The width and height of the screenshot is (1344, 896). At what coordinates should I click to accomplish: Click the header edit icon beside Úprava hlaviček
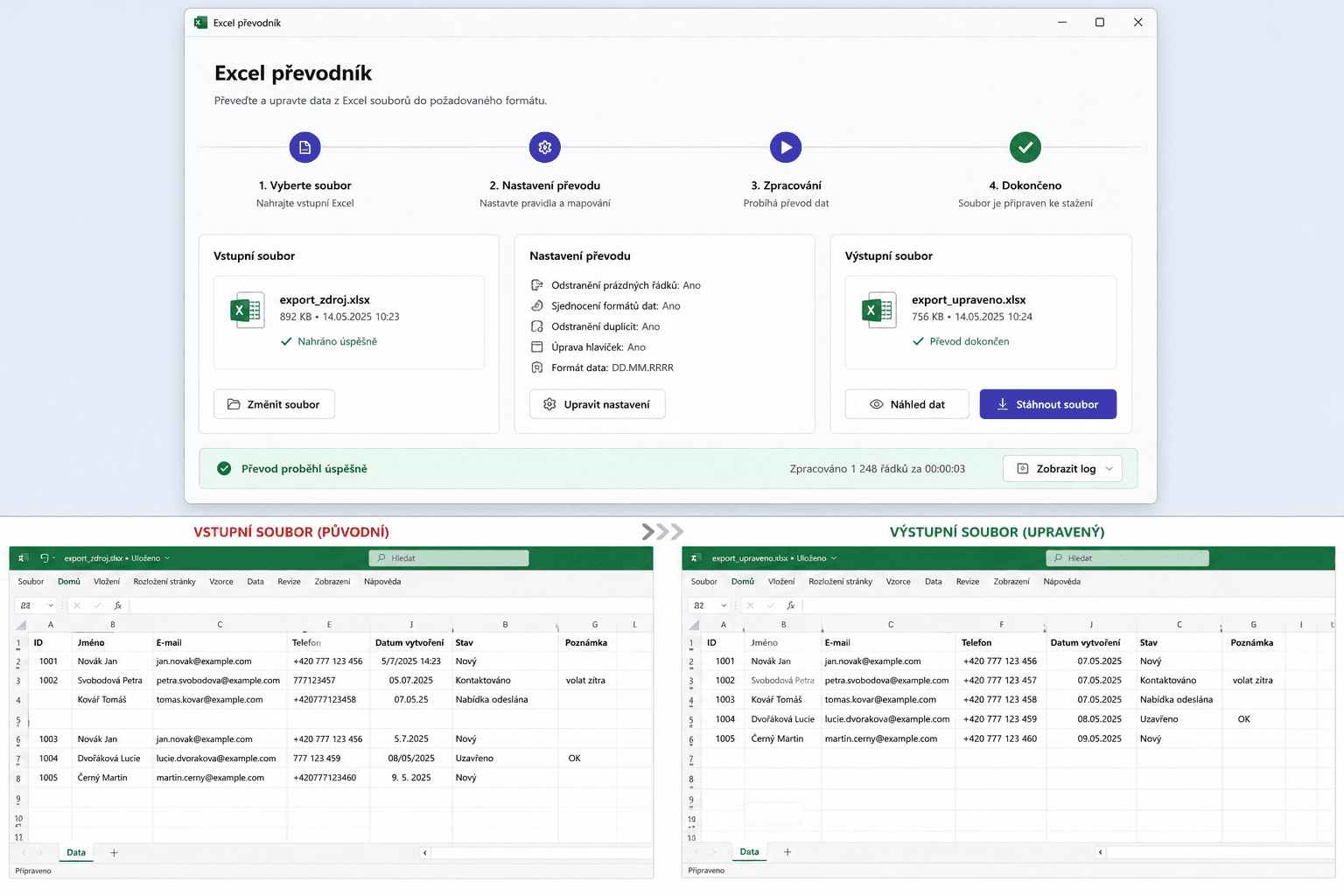coord(537,346)
